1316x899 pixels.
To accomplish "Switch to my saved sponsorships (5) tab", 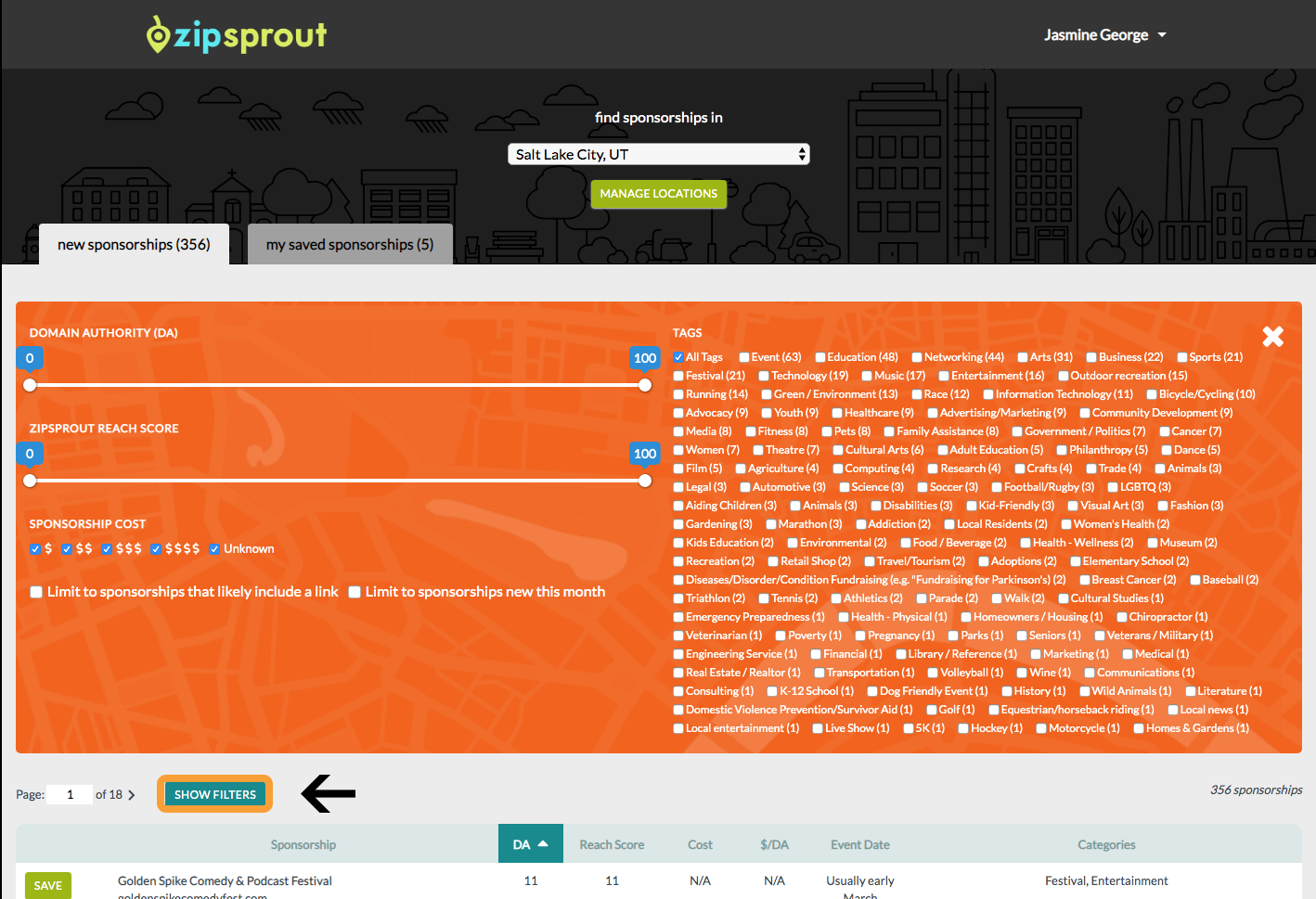I will pyautogui.click(x=350, y=244).
